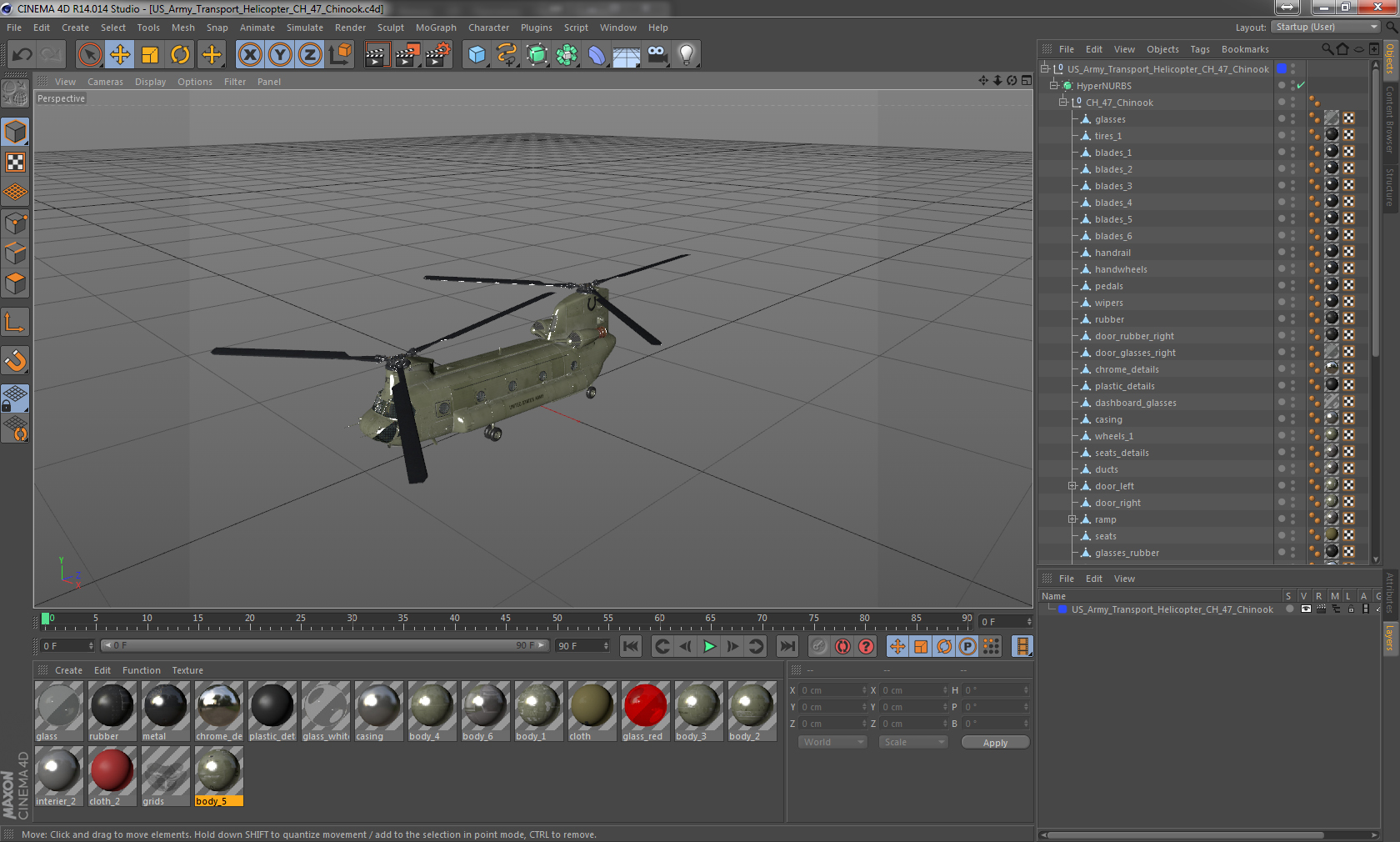Toggle the HyperNURBS green enable checkmark
The height and width of the screenshot is (842, 1400).
(x=1301, y=85)
